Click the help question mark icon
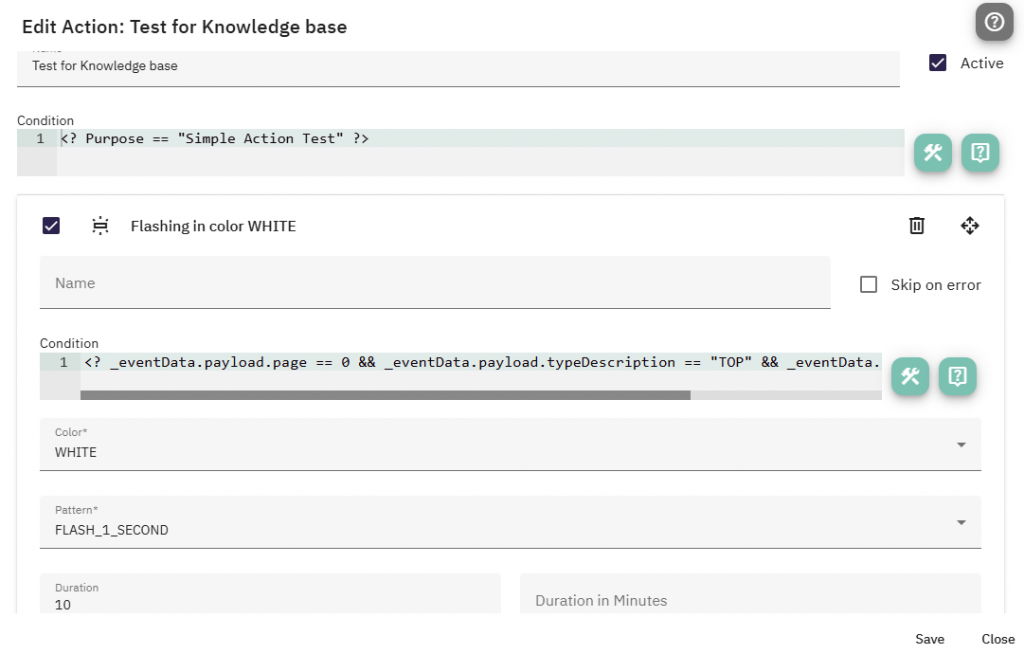 tap(993, 22)
